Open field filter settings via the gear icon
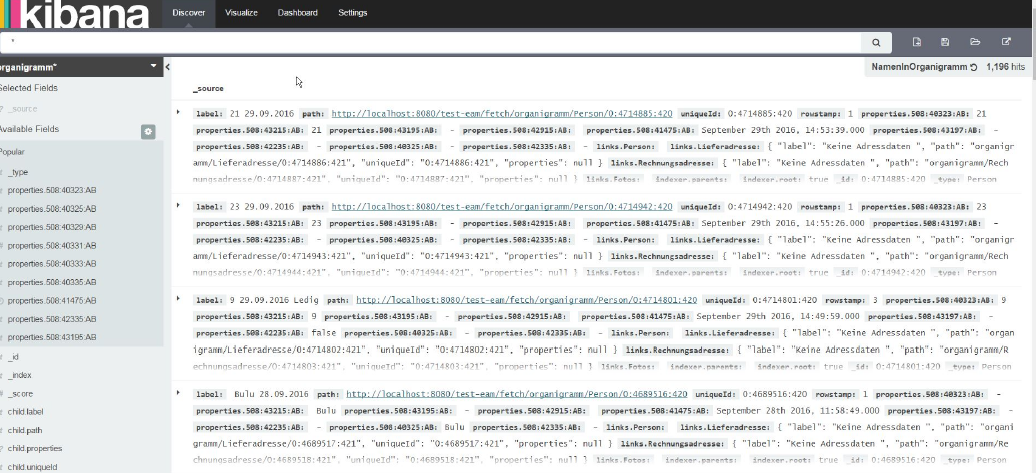This screenshot has width=1036, height=473. [x=148, y=131]
